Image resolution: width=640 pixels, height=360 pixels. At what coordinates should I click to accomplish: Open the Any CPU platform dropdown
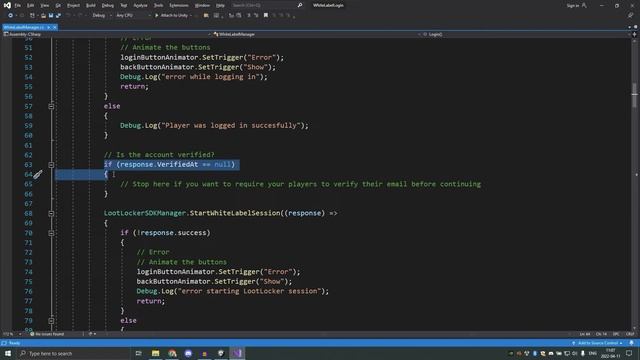click(133, 16)
